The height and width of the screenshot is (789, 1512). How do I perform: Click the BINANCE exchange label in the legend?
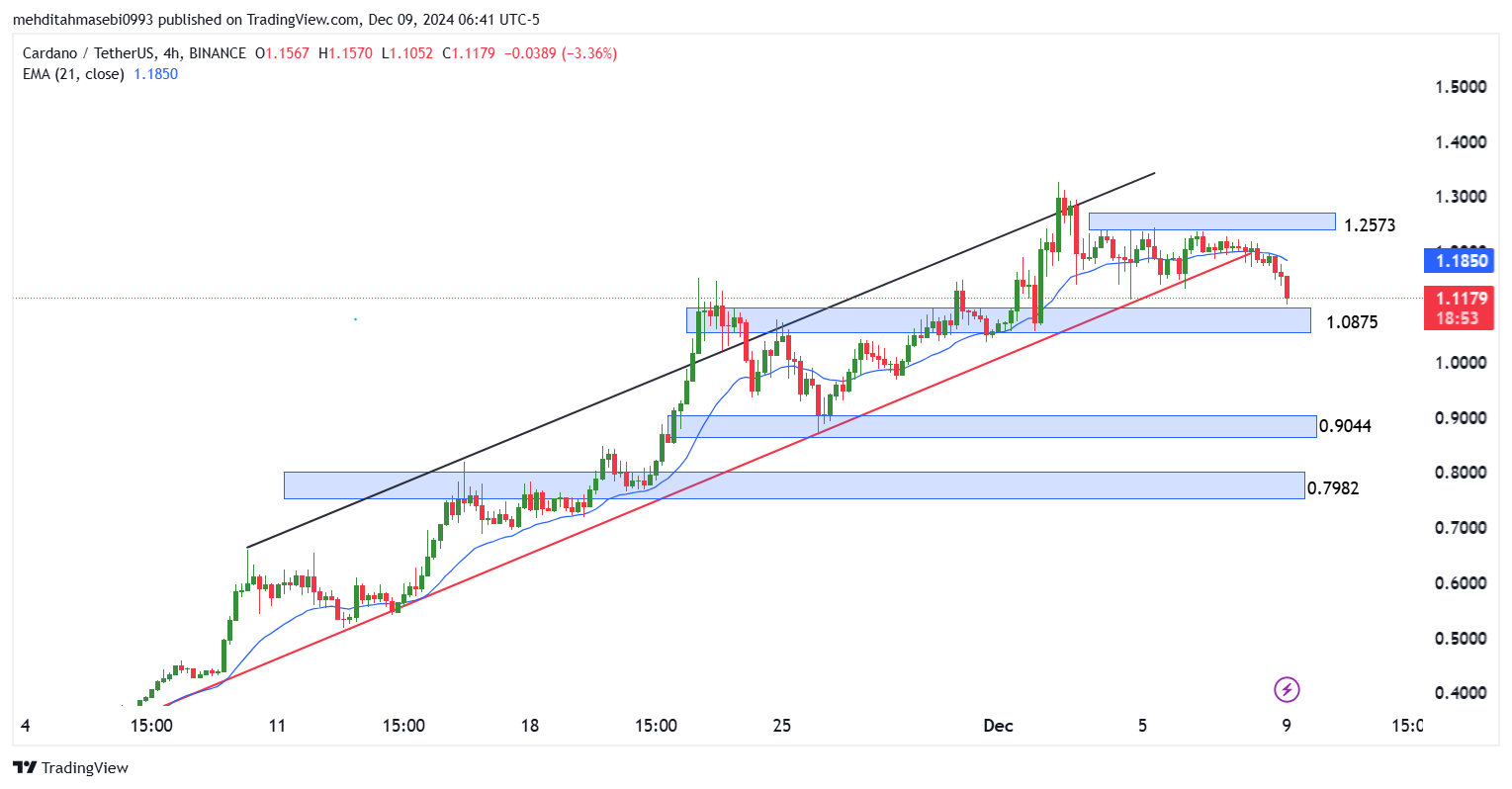click(x=217, y=53)
